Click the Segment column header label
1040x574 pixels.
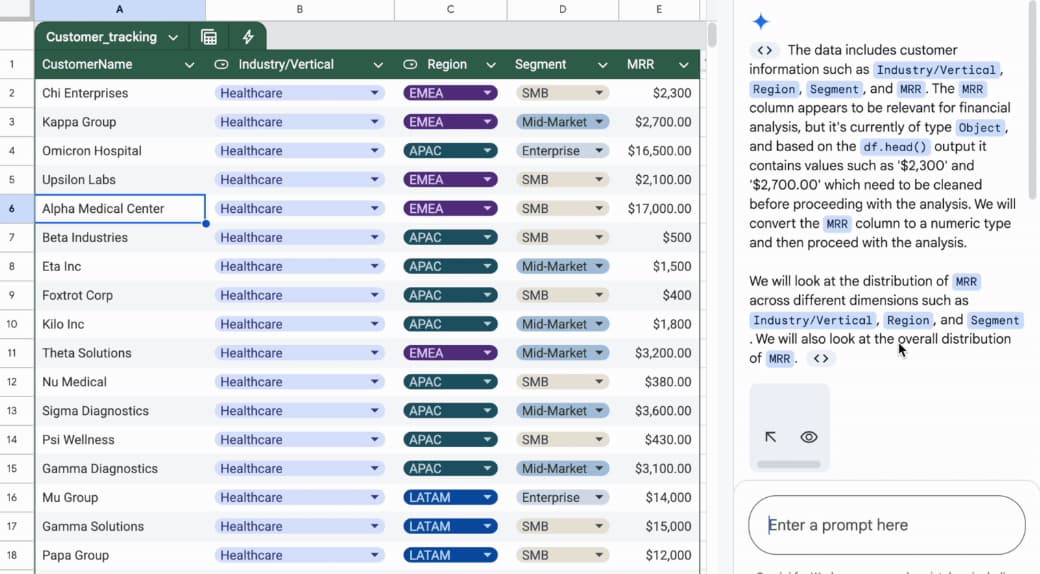tap(541, 64)
